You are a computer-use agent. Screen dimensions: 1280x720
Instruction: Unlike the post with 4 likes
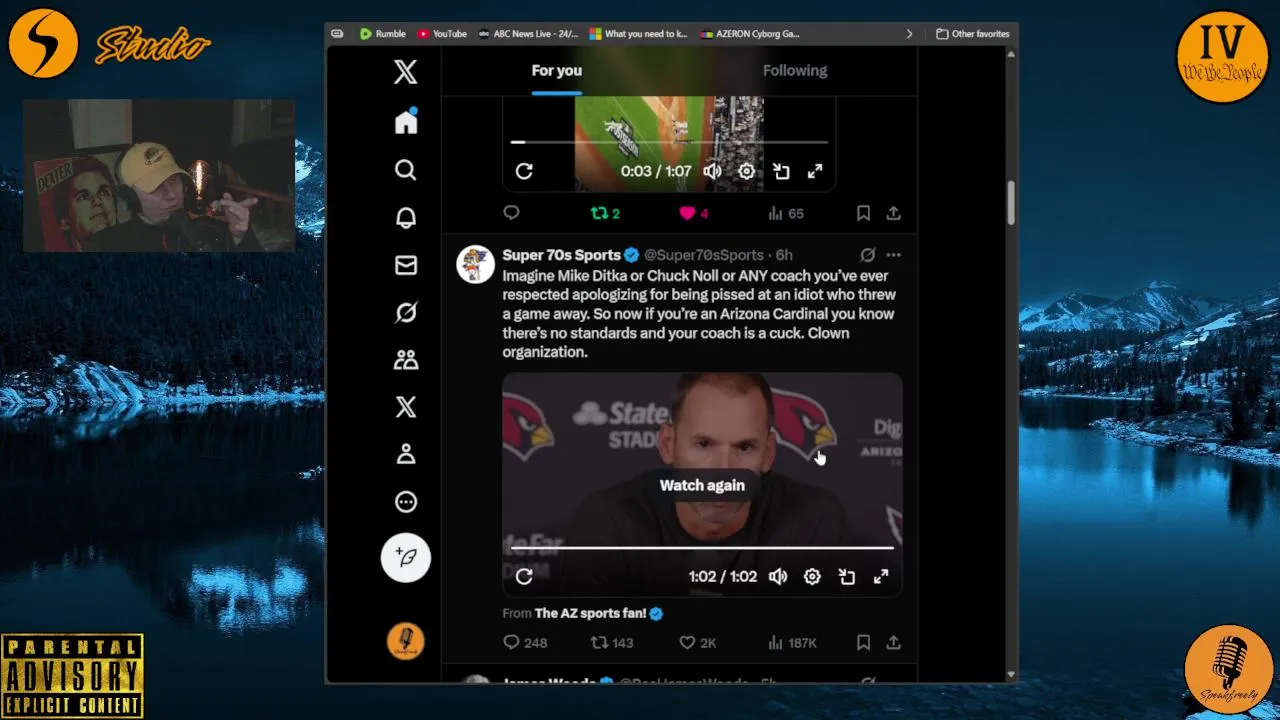point(693,213)
